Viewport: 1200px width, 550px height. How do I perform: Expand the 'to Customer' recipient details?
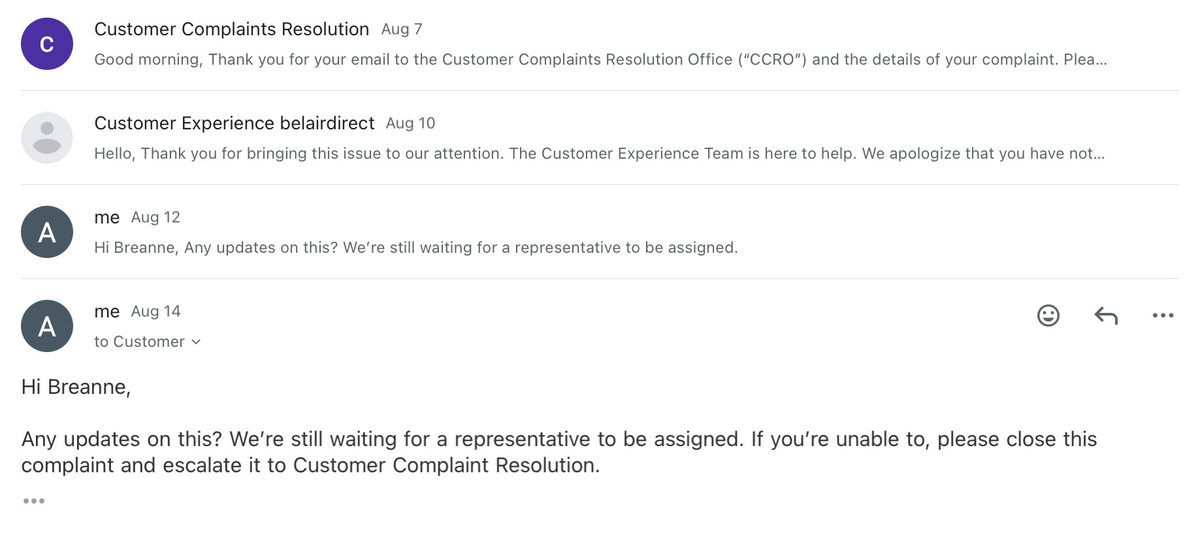148,341
